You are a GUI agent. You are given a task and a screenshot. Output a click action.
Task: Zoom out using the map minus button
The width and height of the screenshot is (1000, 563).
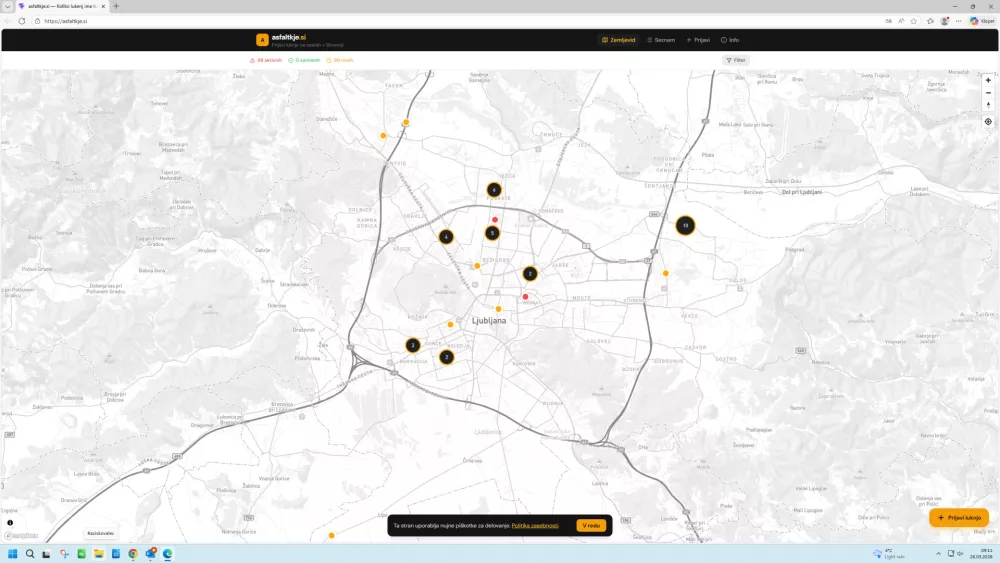(988, 93)
